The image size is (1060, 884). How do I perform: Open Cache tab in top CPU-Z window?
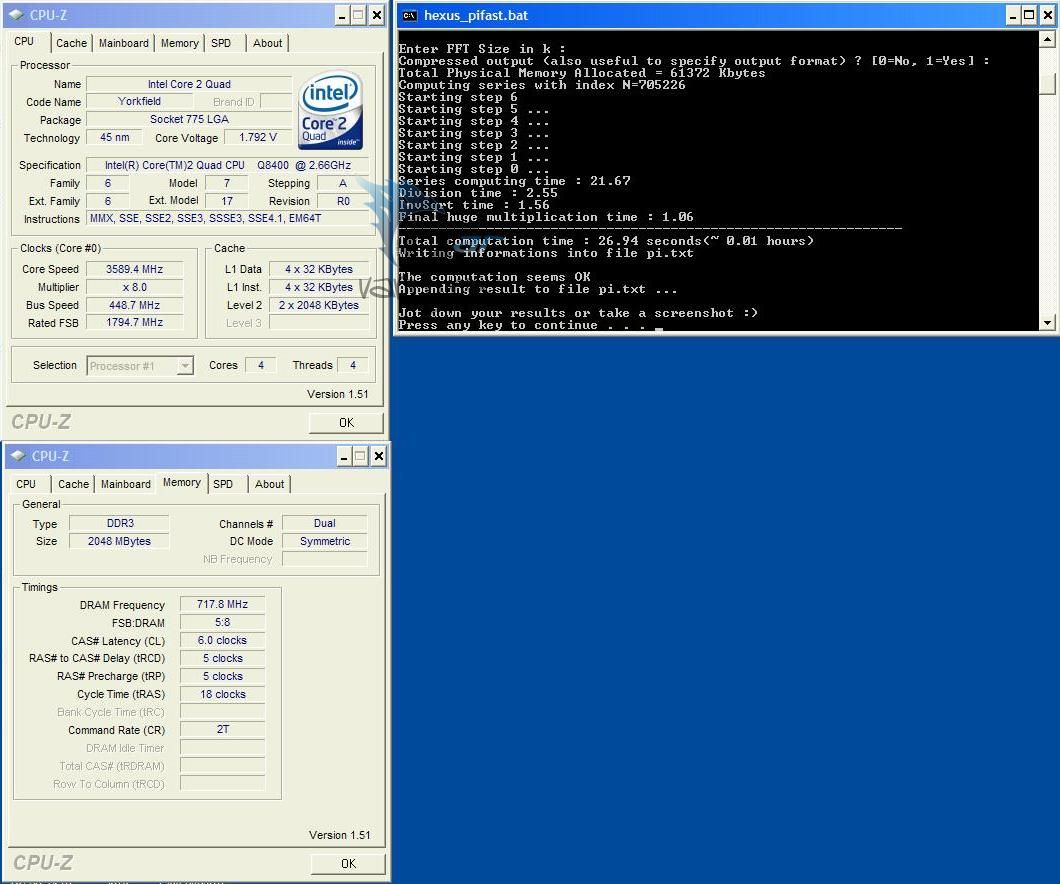[71, 43]
